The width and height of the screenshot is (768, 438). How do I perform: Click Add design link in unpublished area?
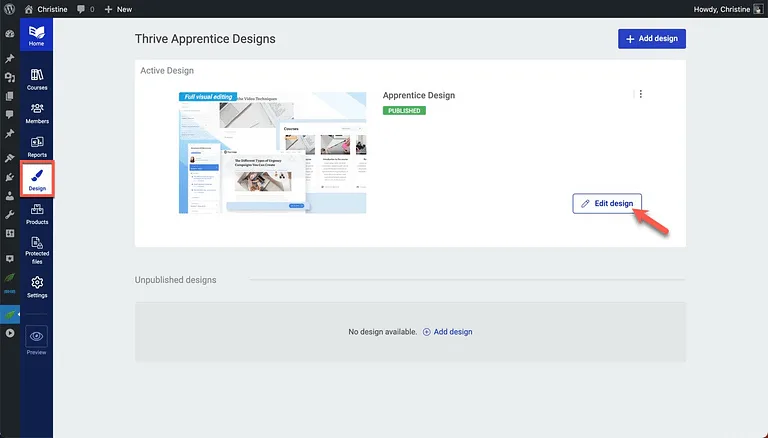pyautogui.click(x=447, y=332)
